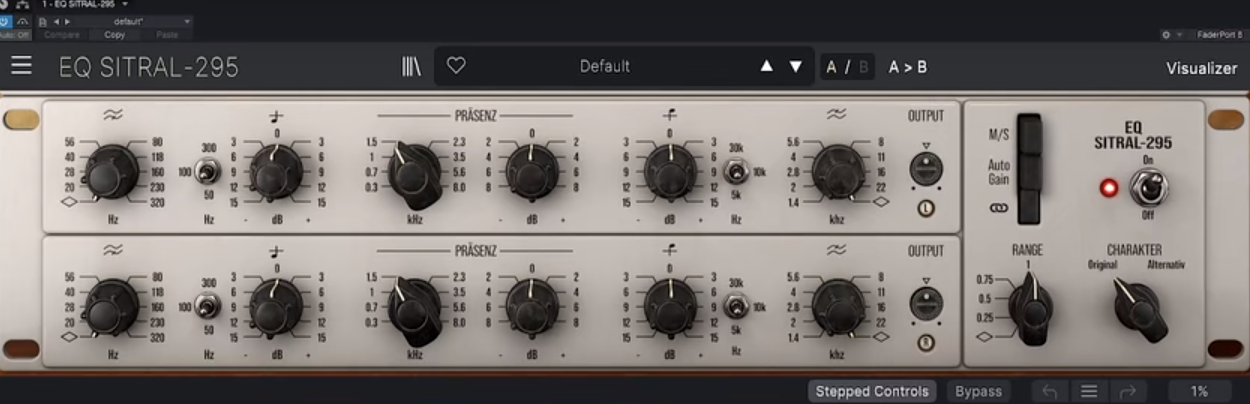The width and height of the screenshot is (1250, 404).
Task: Click the L channel indicator badge
Action: pos(926,209)
